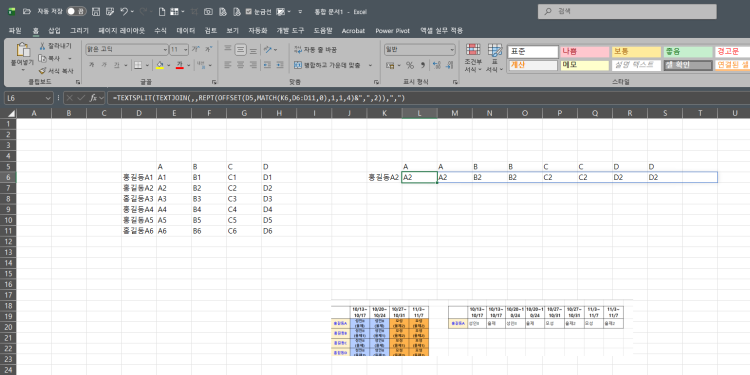
Task: Align text right in the alignment group
Action: tap(253, 65)
